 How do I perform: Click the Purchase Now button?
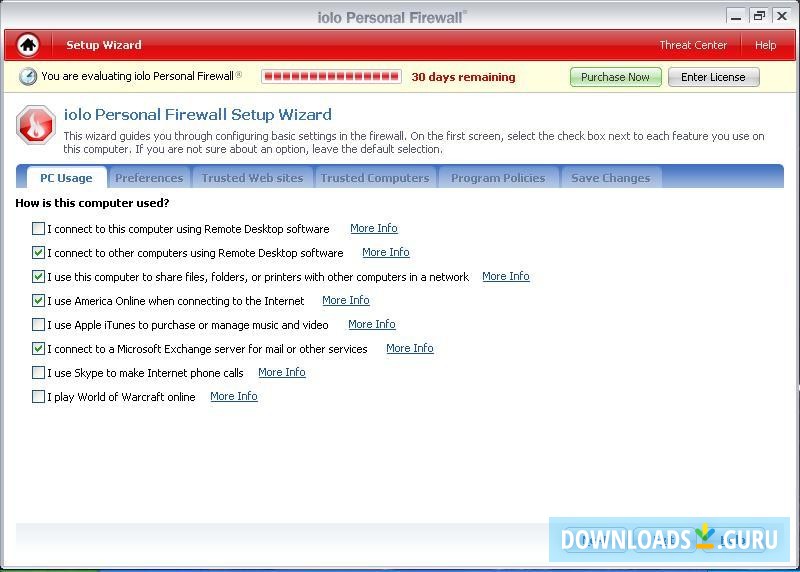point(615,77)
